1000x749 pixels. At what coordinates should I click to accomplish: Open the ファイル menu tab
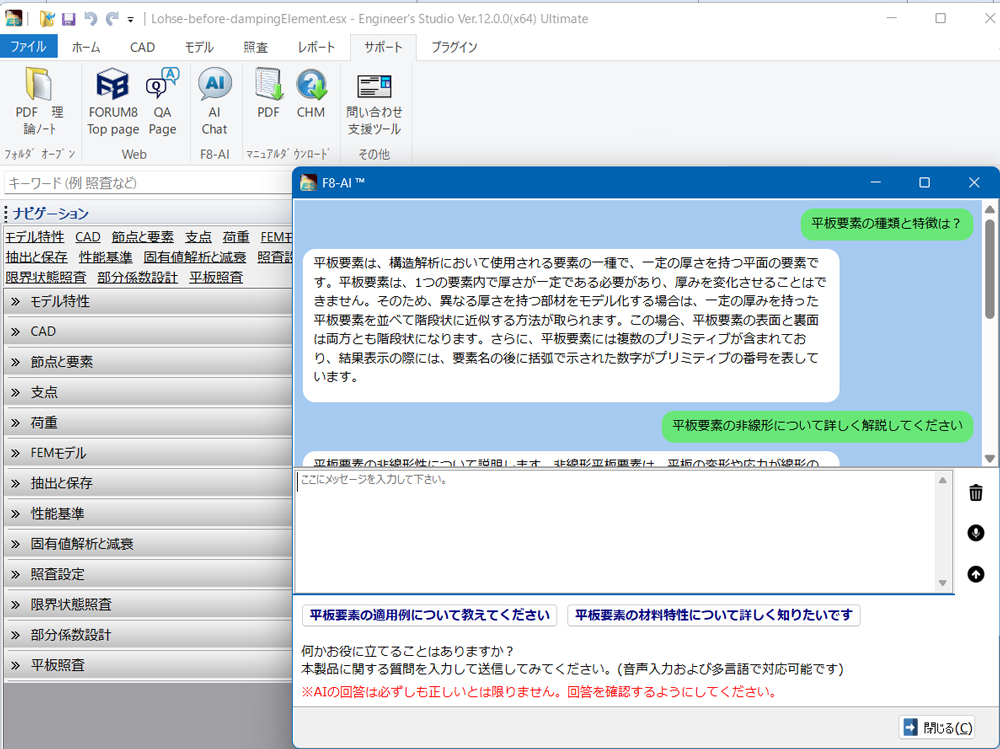click(x=29, y=47)
